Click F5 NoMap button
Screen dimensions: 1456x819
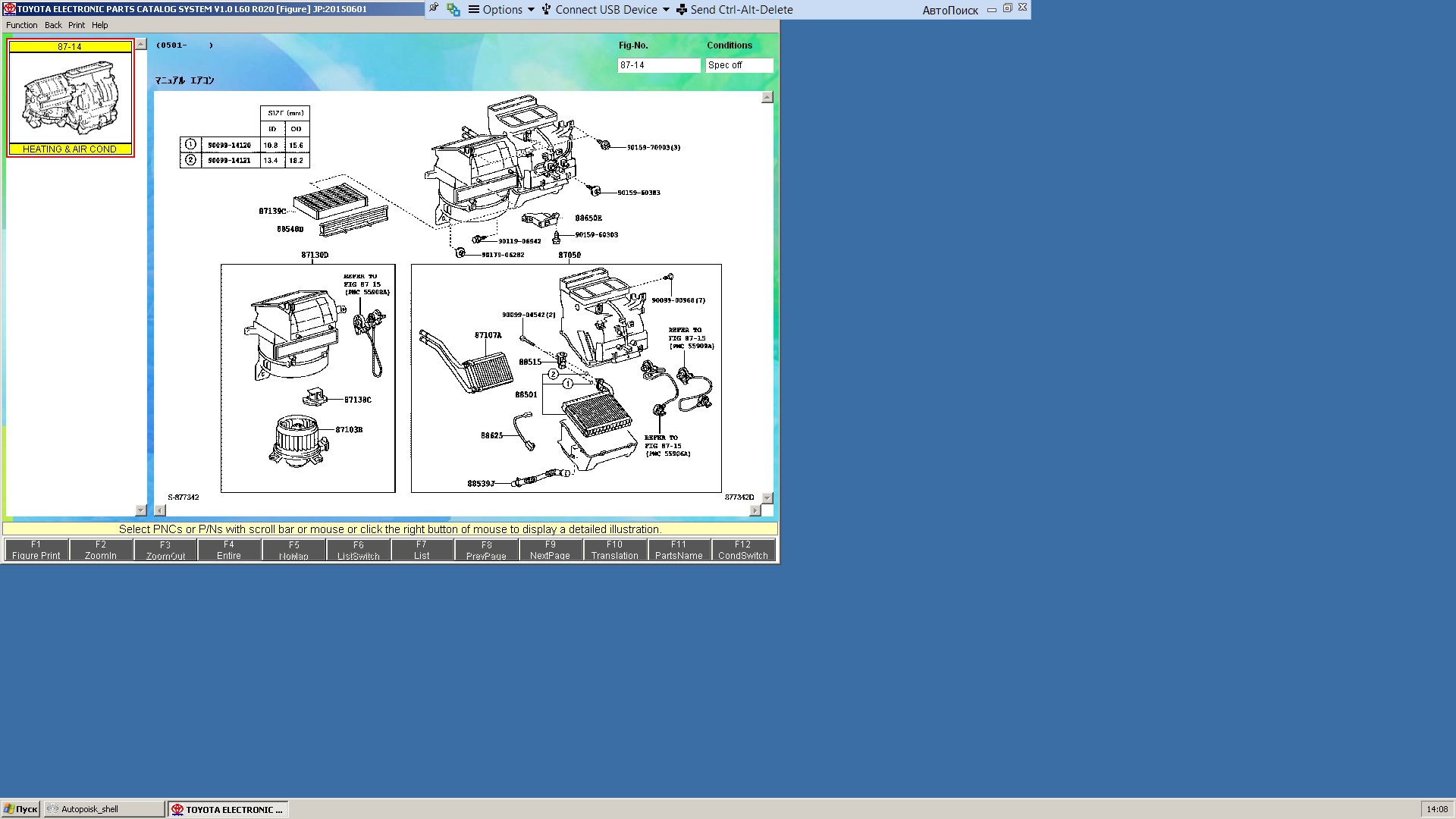[x=293, y=550]
